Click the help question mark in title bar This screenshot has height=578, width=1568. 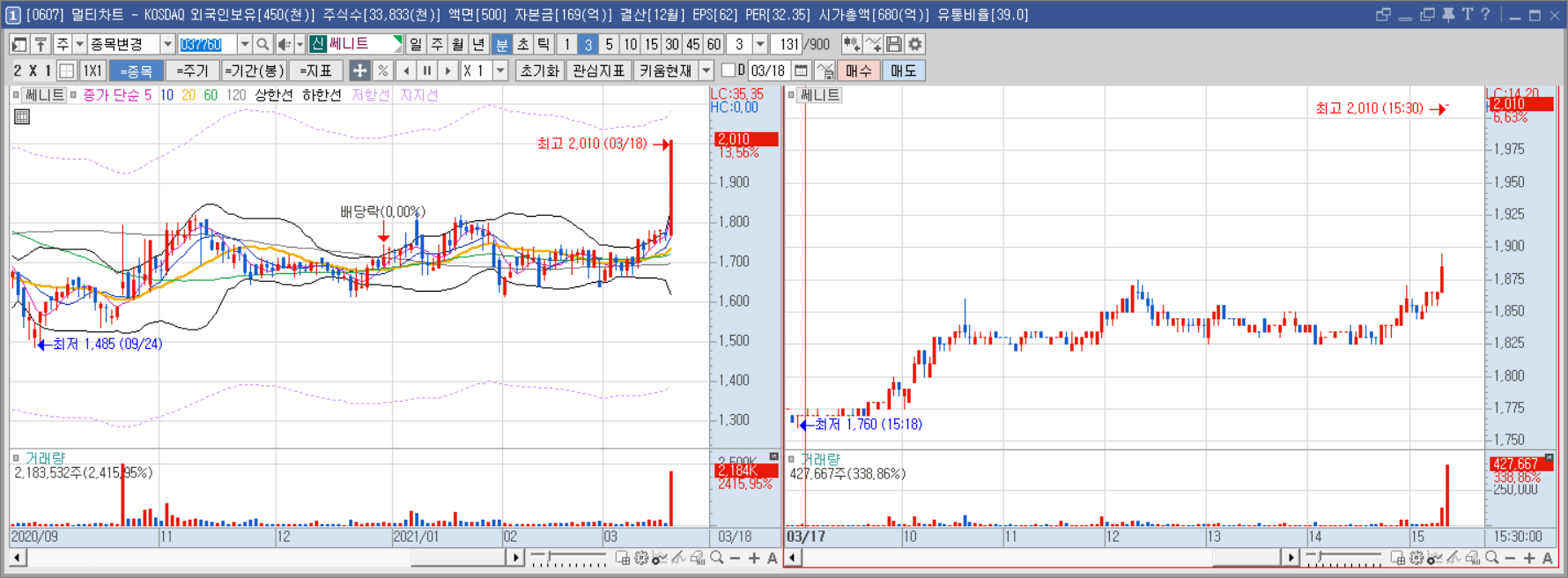point(1485,15)
